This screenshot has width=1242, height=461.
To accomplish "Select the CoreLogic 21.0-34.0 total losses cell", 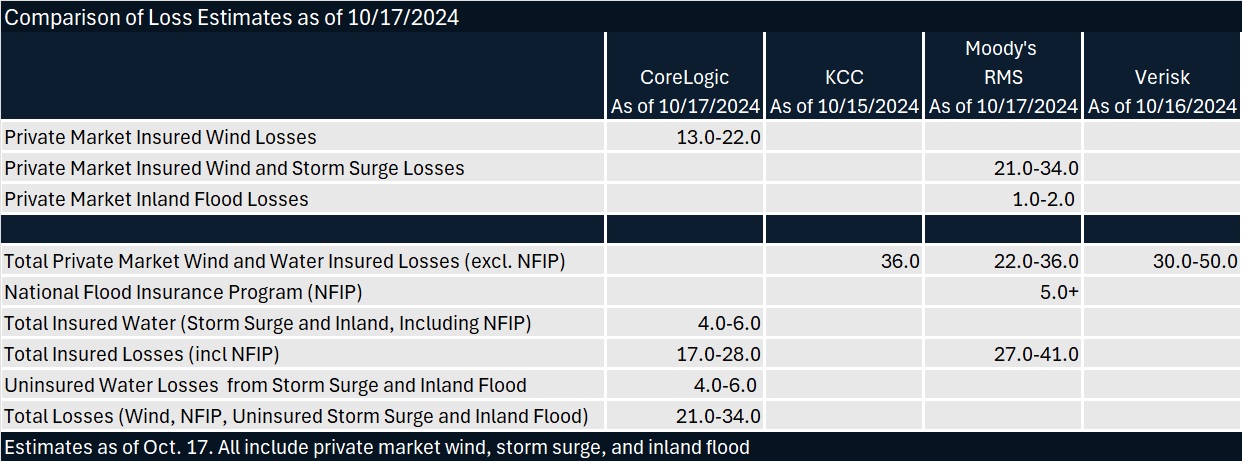I will point(719,416).
